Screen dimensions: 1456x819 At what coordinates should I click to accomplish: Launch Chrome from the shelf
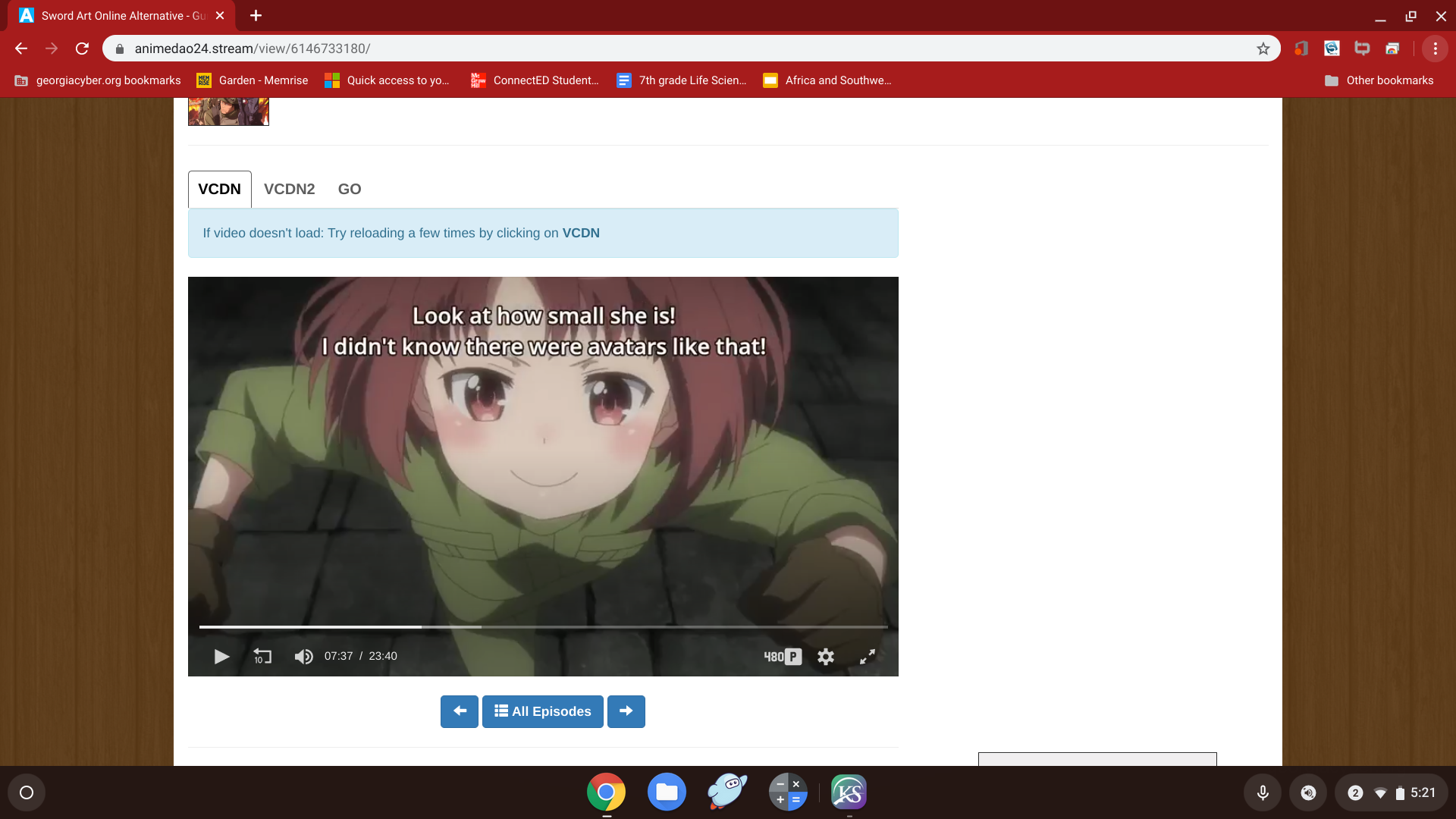(606, 792)
